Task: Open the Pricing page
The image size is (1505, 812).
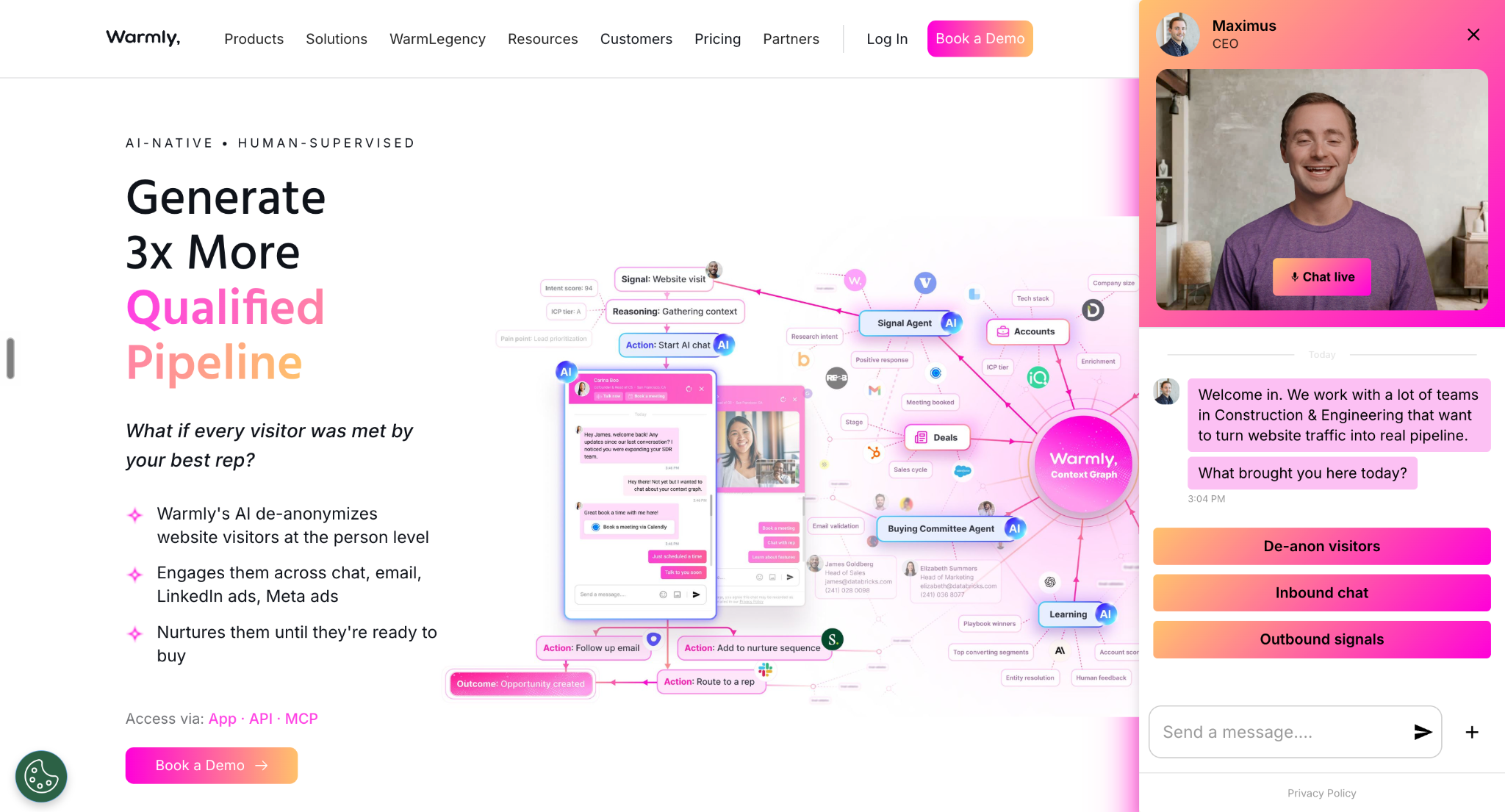Action: (718, 39)
